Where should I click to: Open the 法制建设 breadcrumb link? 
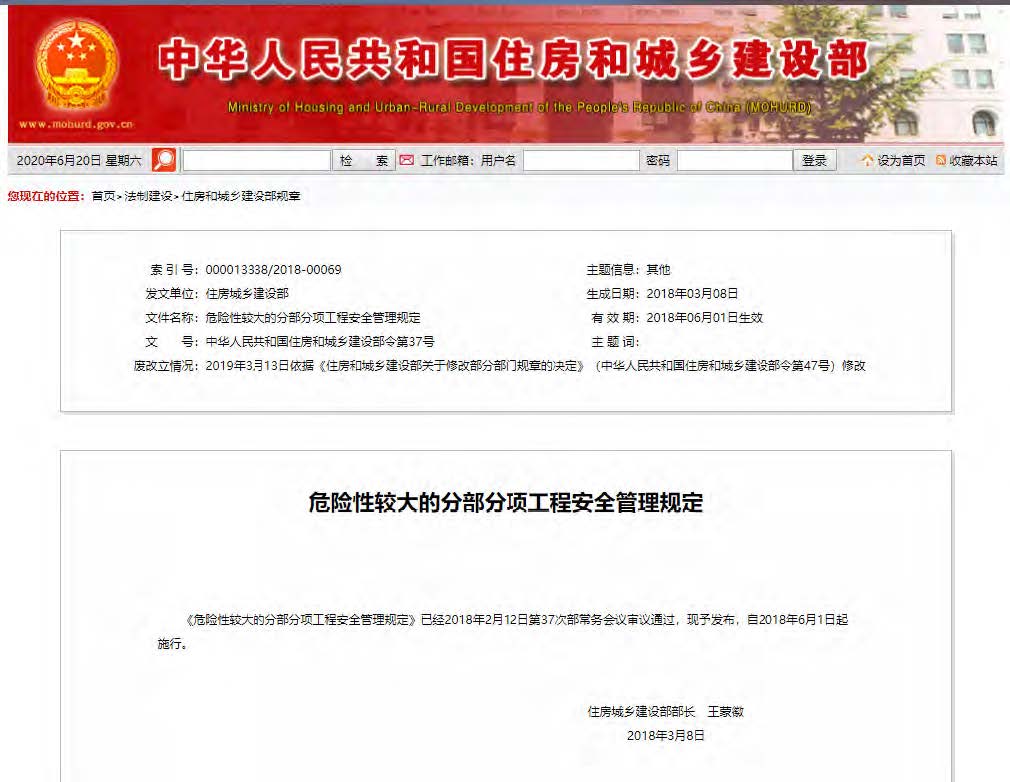click(148, 196)
